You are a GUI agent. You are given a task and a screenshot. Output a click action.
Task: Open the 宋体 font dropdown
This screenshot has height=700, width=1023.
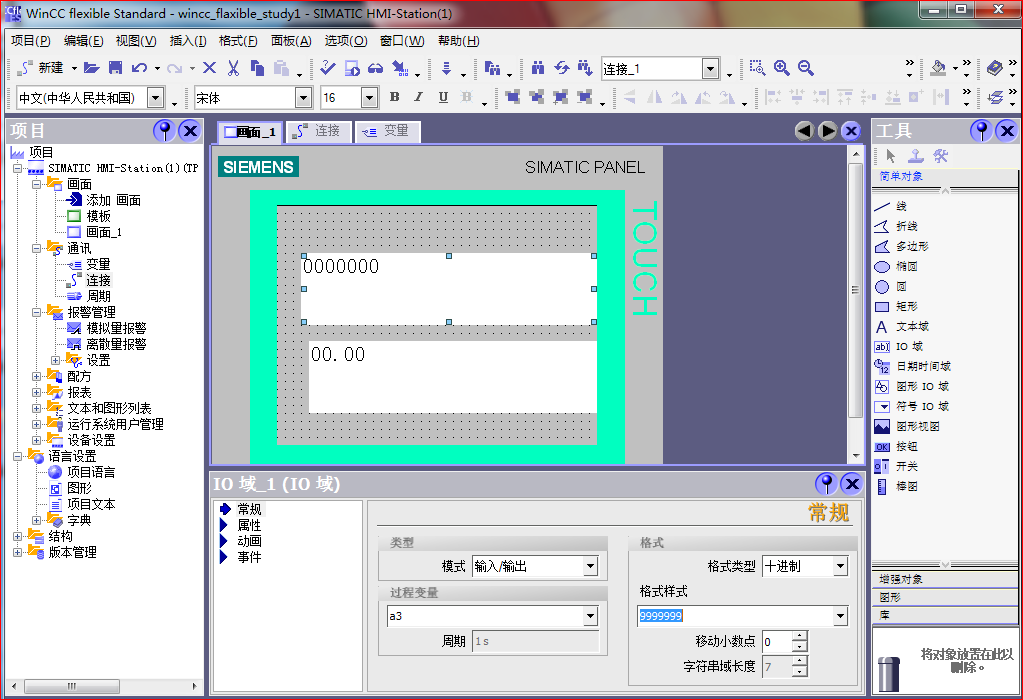click(303, 98)
